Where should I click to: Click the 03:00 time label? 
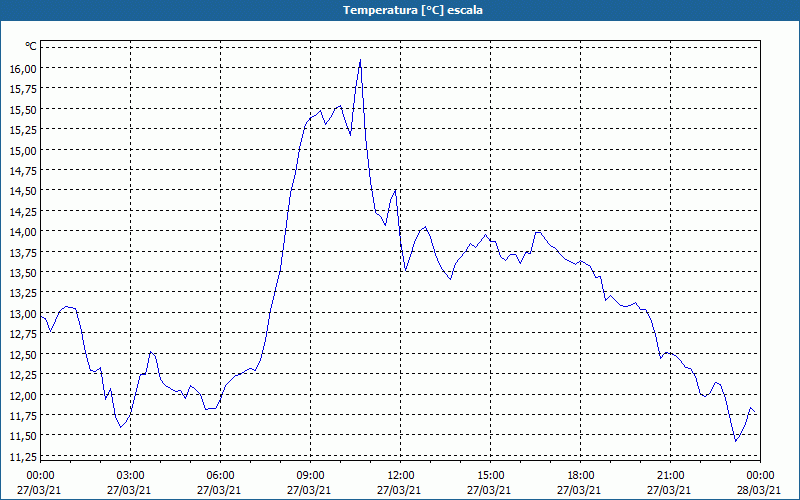click(x=131, y=476)
